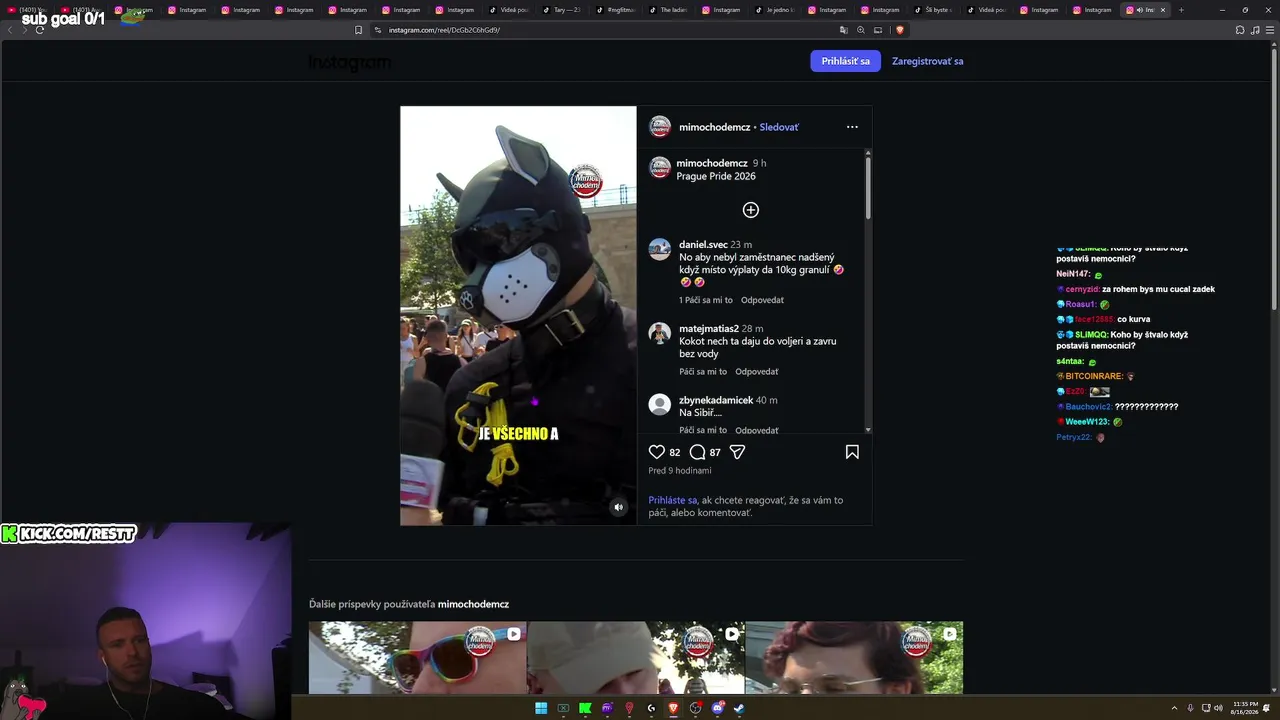
Task: Open the Windows Start menu
Action: tap(541, 708)
